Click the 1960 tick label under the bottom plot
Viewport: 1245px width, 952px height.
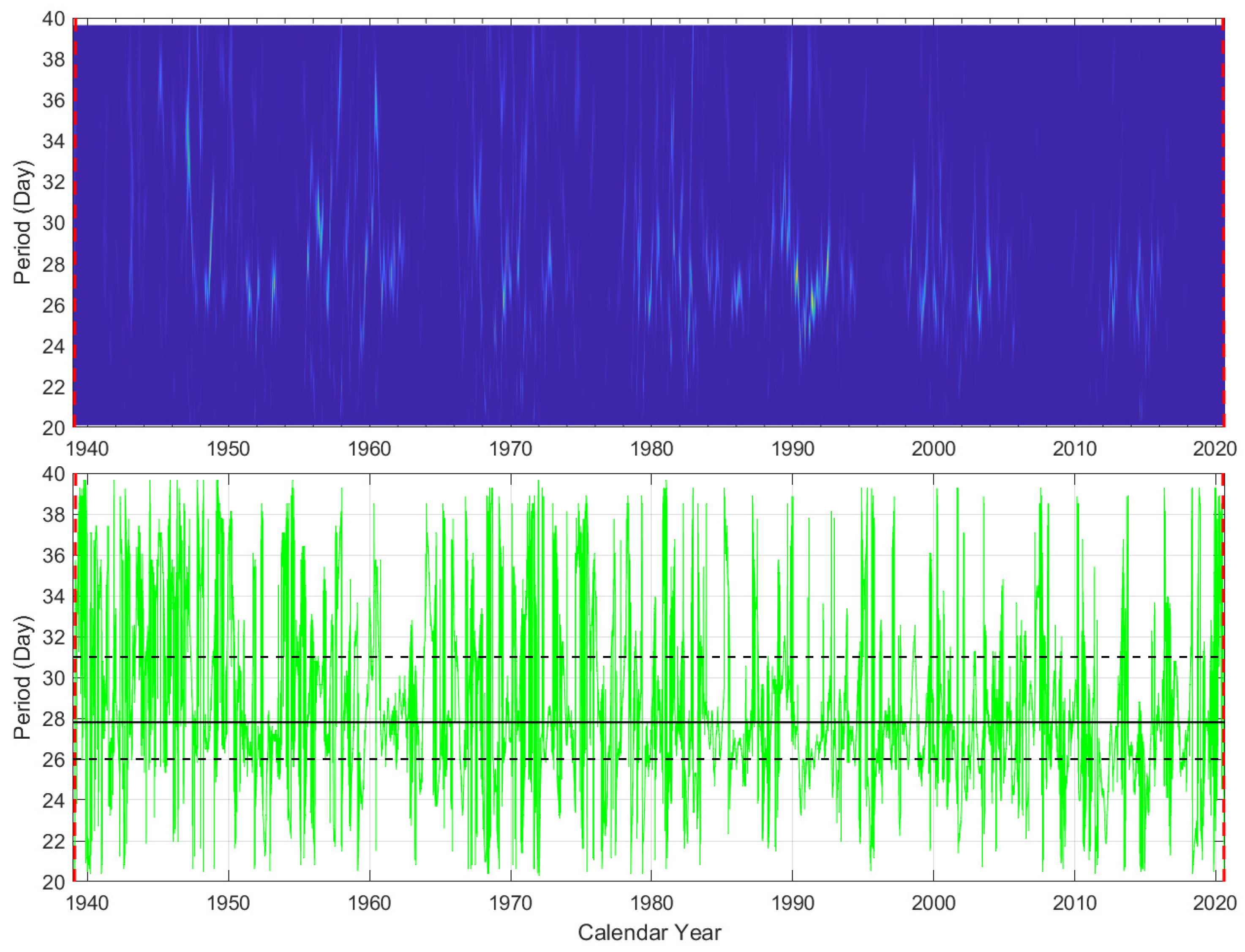point(369,902)
